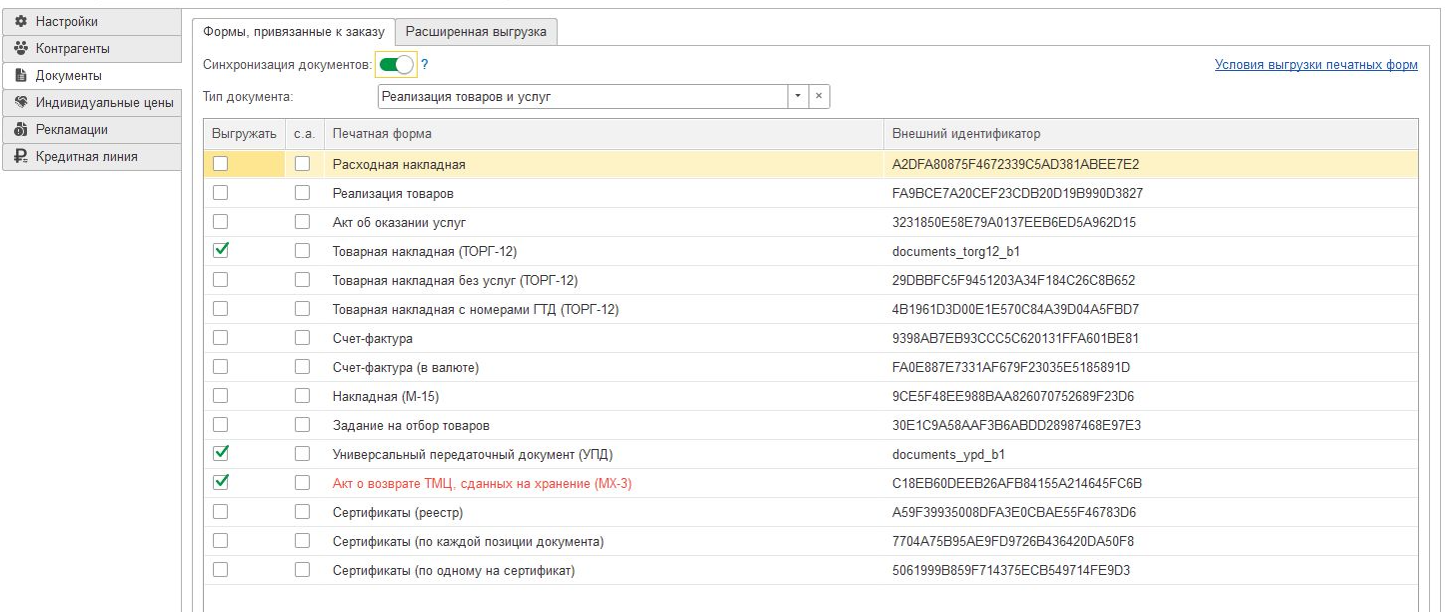Click the Рекламации sidebar icon
The width and height of the screenshot is (1451, 612).
point(20,130)
